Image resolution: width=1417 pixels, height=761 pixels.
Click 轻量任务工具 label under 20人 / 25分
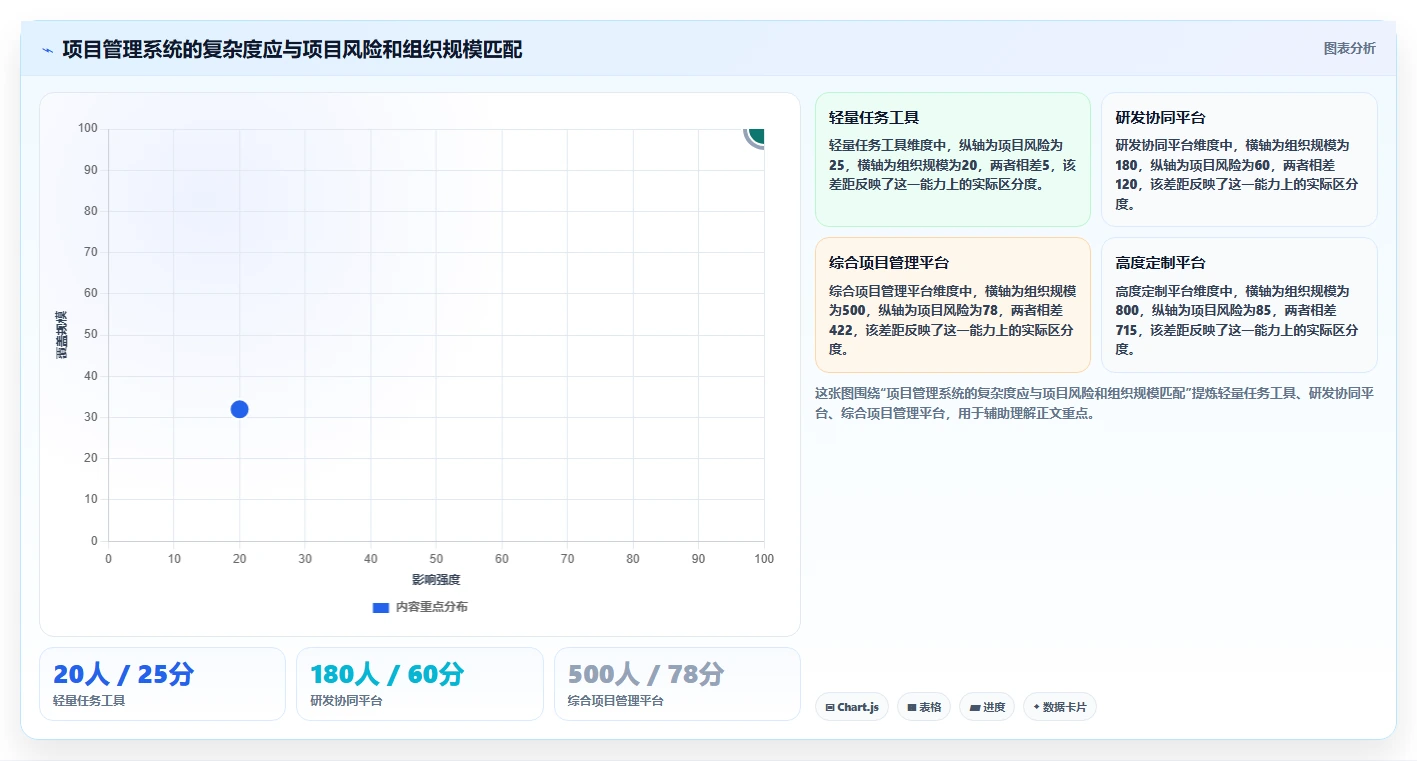click(89, 701)
